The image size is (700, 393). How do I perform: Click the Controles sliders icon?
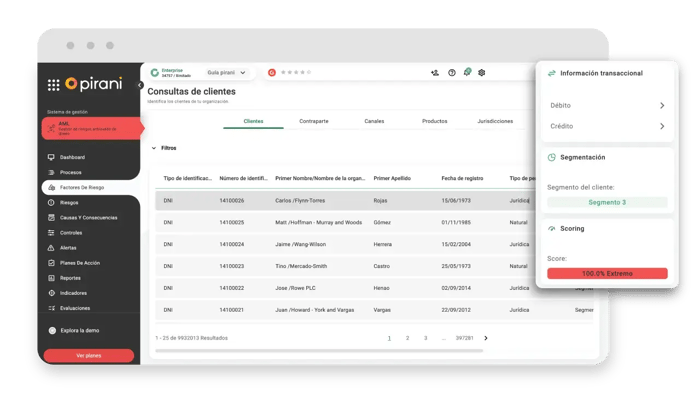point(51,233)
